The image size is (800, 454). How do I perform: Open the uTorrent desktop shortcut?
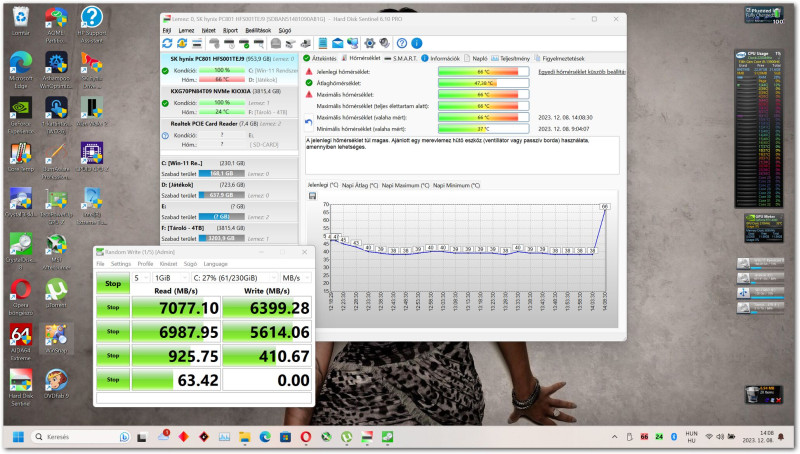point(56,293)
